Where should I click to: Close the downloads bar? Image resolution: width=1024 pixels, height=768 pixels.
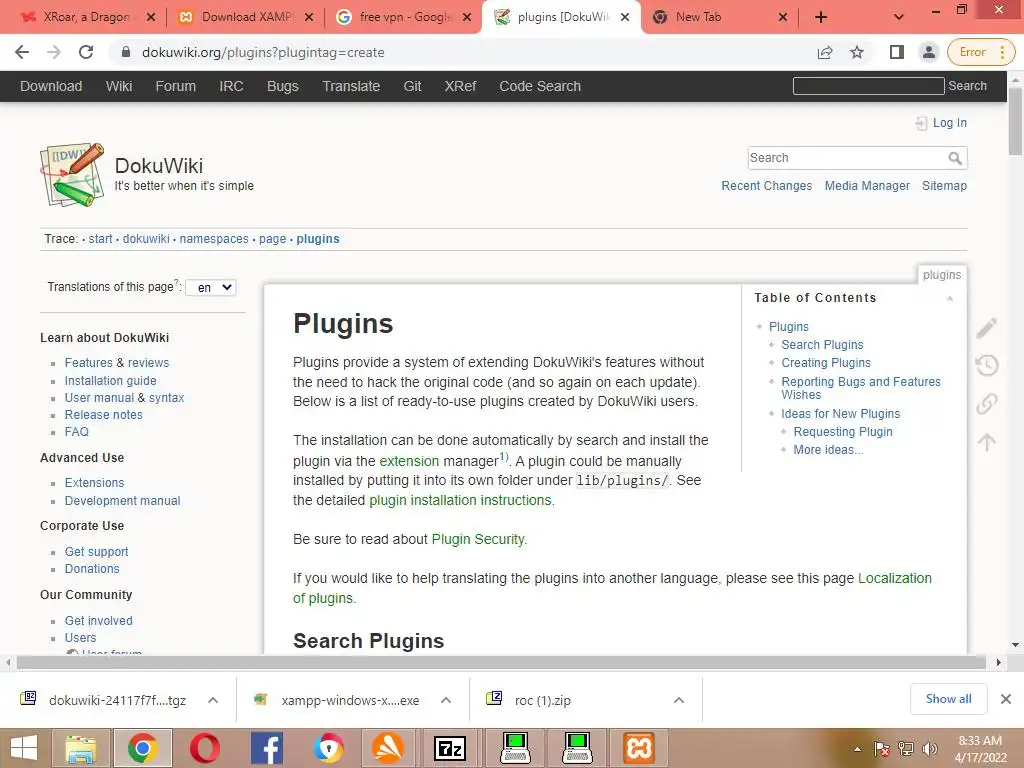[1006, 699]
